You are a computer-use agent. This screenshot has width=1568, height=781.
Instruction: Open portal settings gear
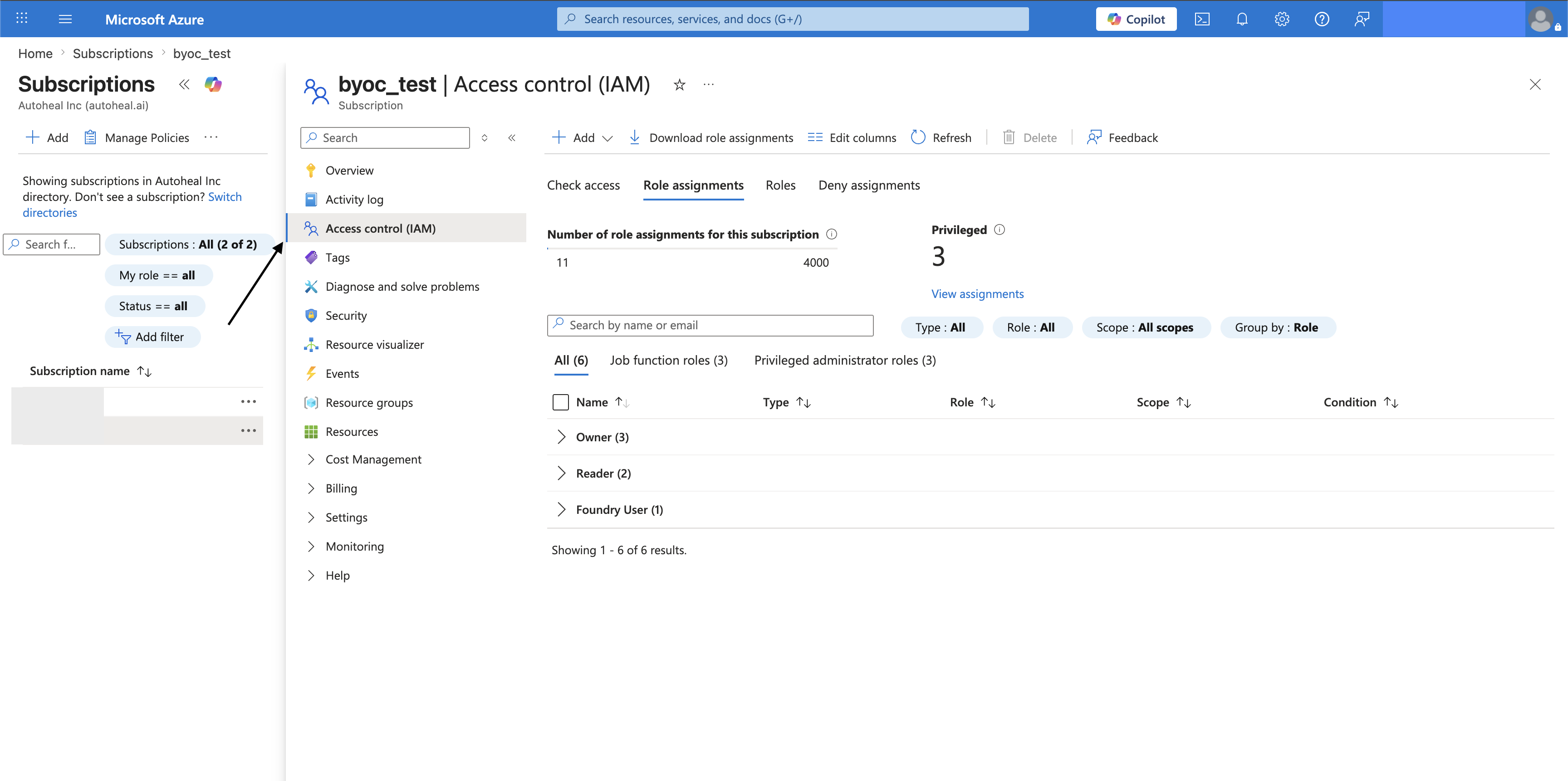1282,19
